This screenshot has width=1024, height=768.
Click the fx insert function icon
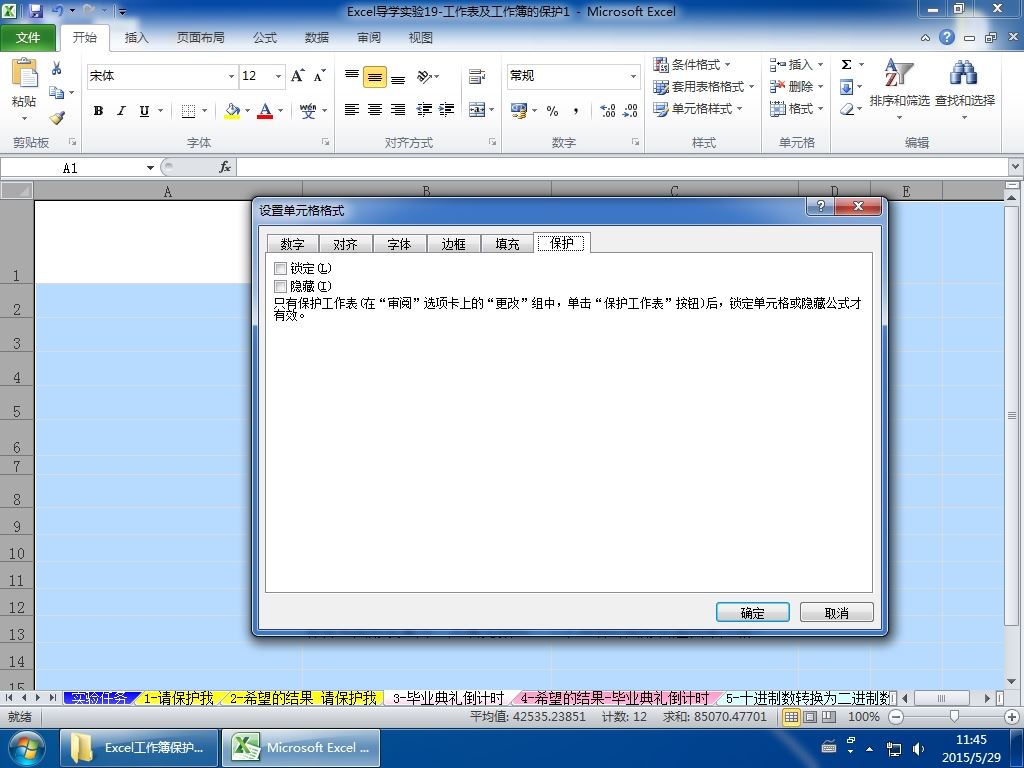tap(225, 167)
